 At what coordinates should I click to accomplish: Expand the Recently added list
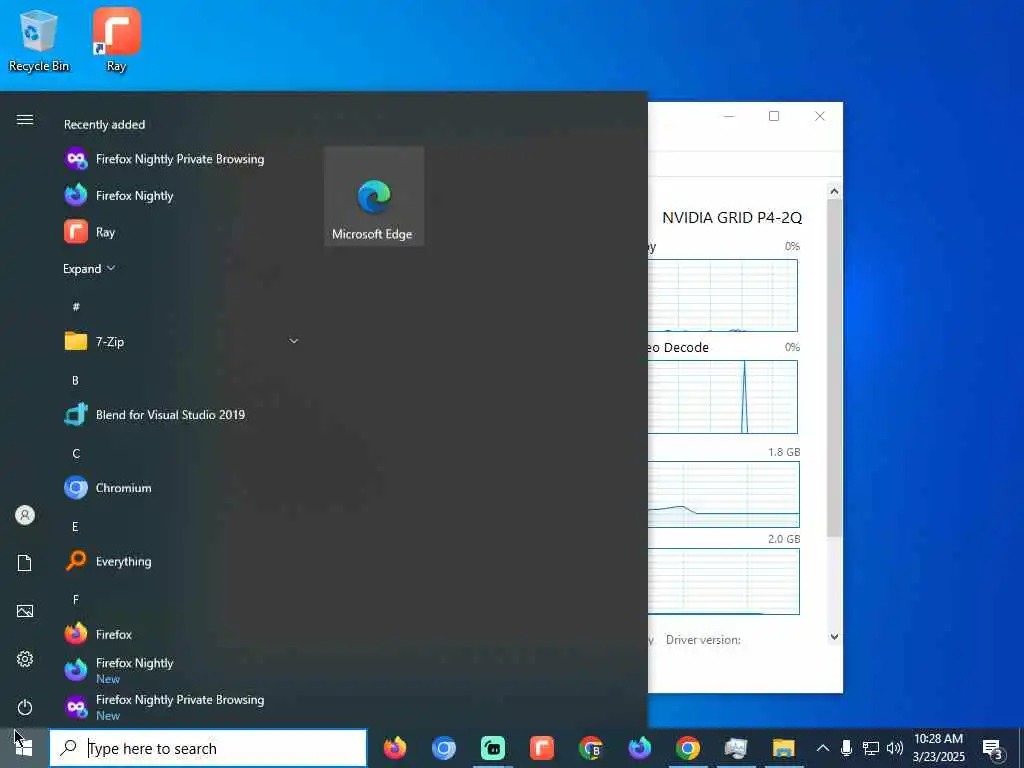pos(89,268)
